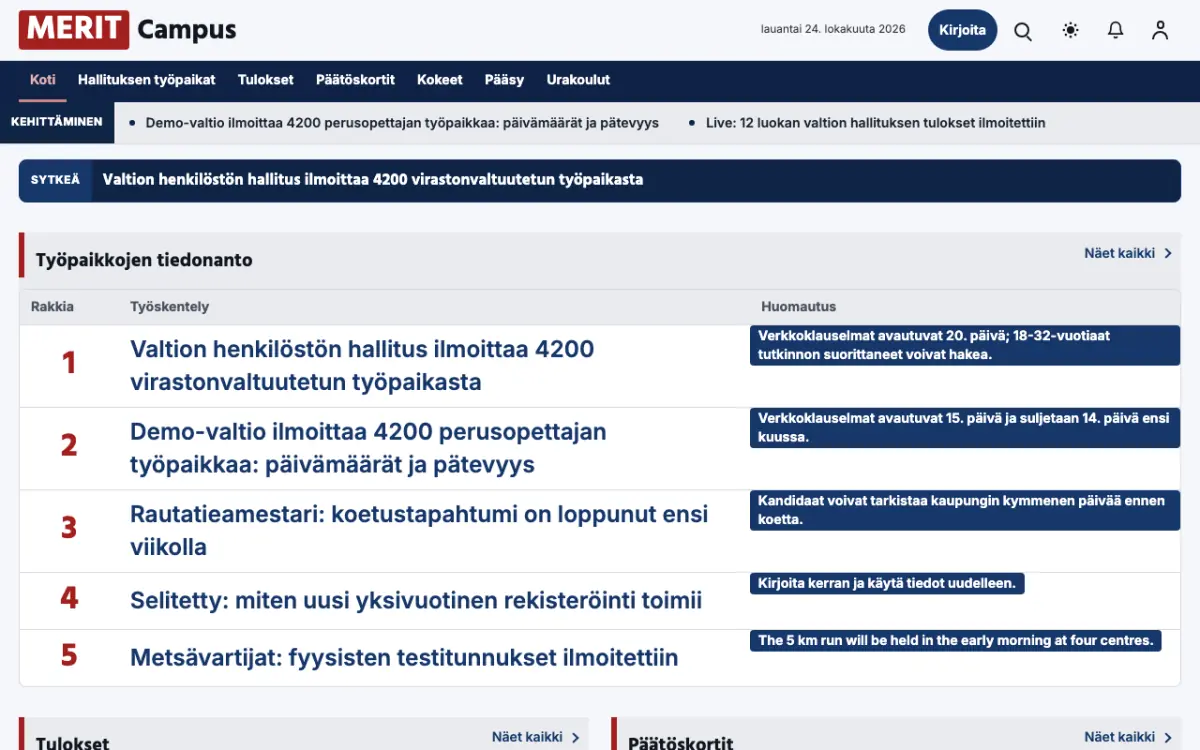This screenshot has height=750, width=1200.
Task: Open the Urakoulut navigation item
Action: pos(578,80)
